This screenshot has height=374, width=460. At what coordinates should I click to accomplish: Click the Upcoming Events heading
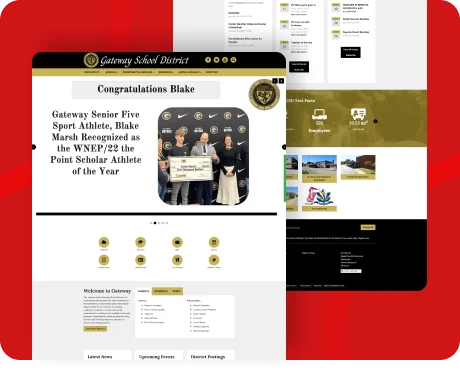157,357
